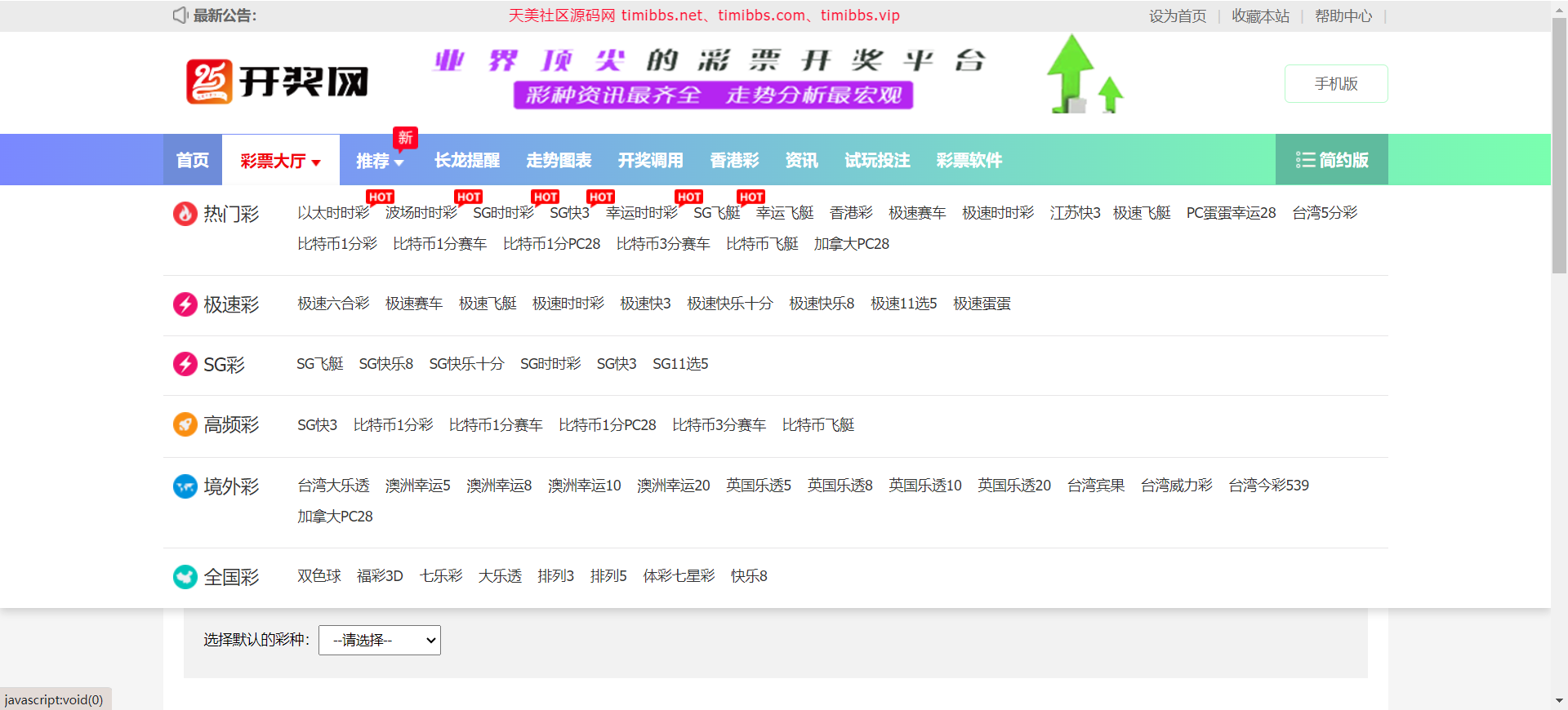
Task: Click the 极速彩 lightning icon
Action: [185, 304]
